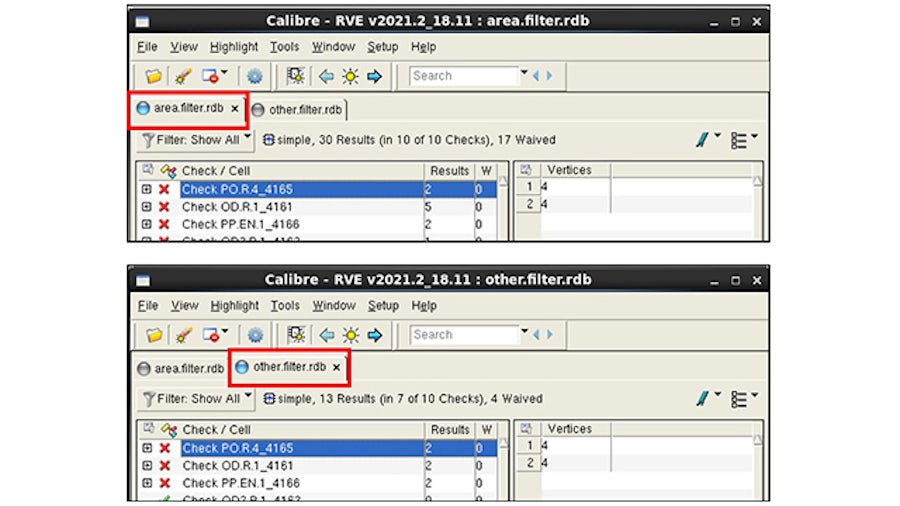The height and width of the screenshot is (506, 900).
Task: Open File menu in area.filter.rdb window
Action: point(147,47)
